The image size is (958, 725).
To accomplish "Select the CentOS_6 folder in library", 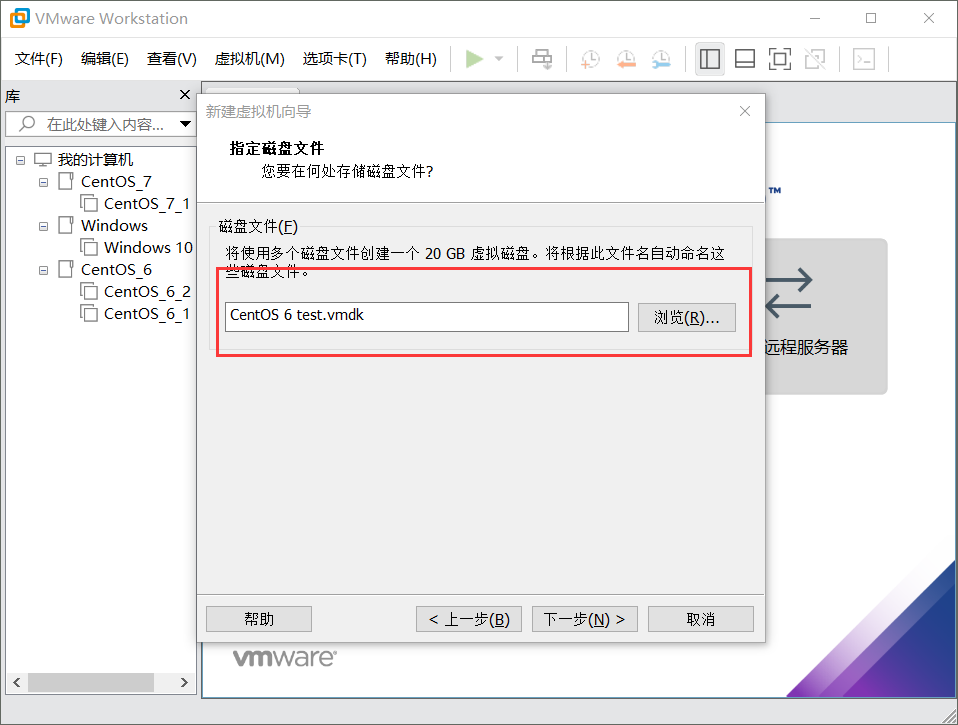I will click(116, 269).
